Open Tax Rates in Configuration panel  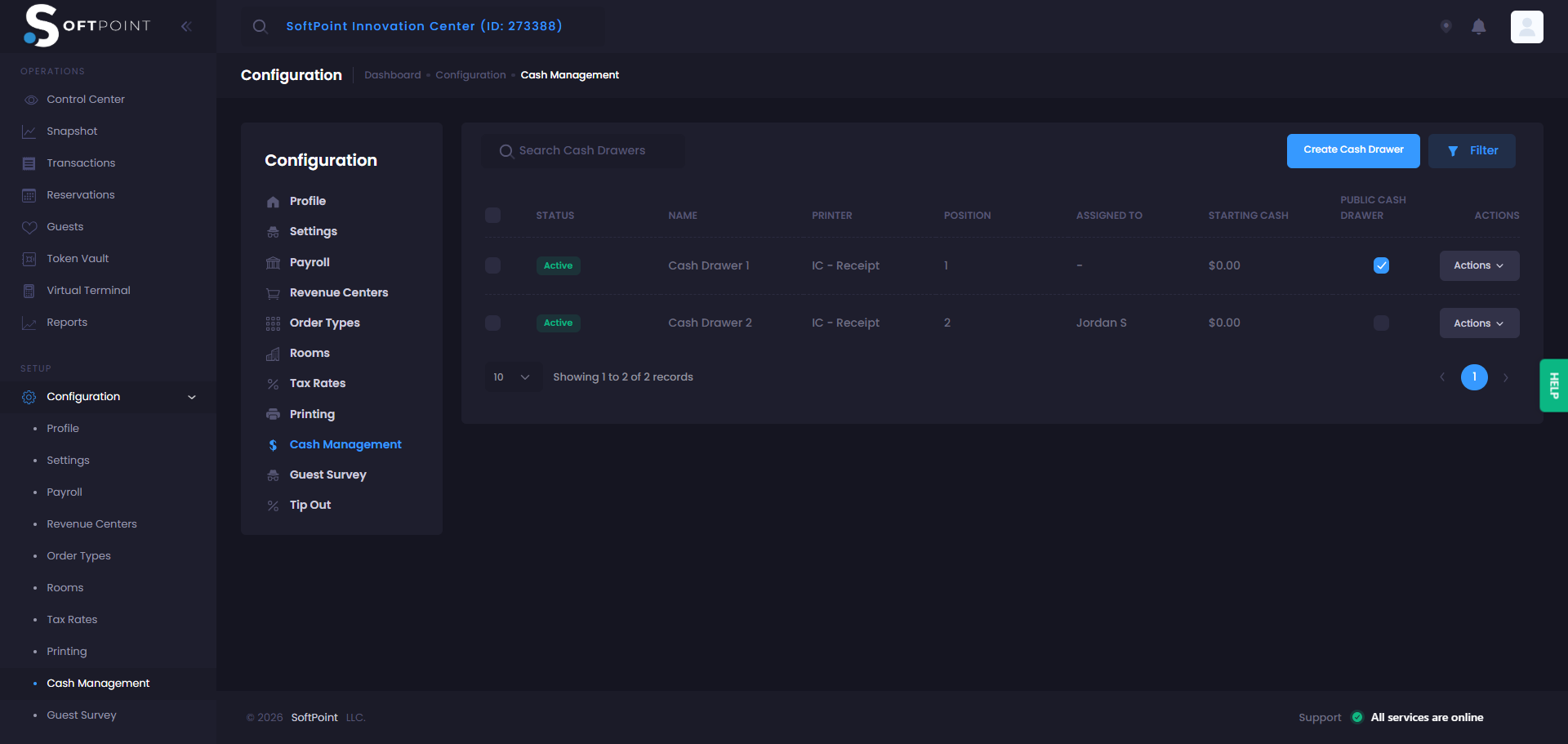coord(317,383)
